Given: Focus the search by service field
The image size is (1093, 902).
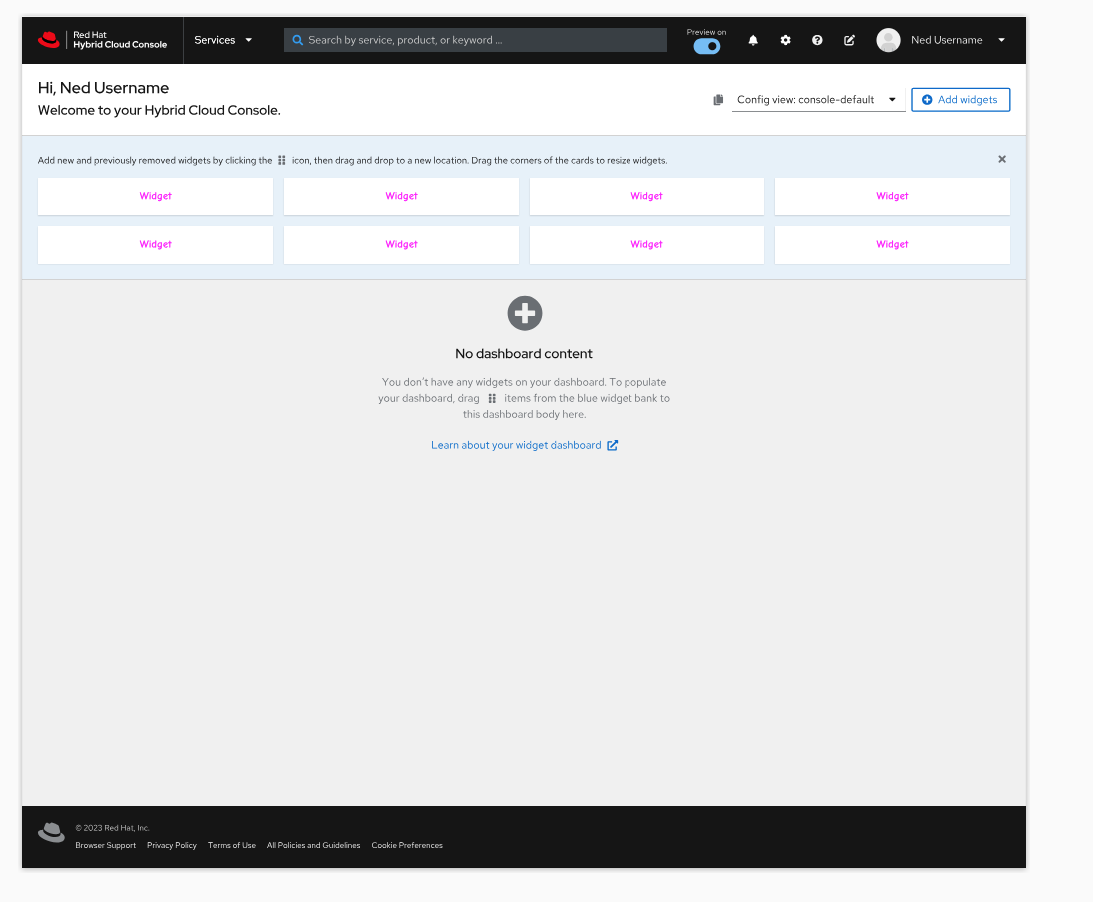Looking at the screenshot, I should (x=475, y=40).
